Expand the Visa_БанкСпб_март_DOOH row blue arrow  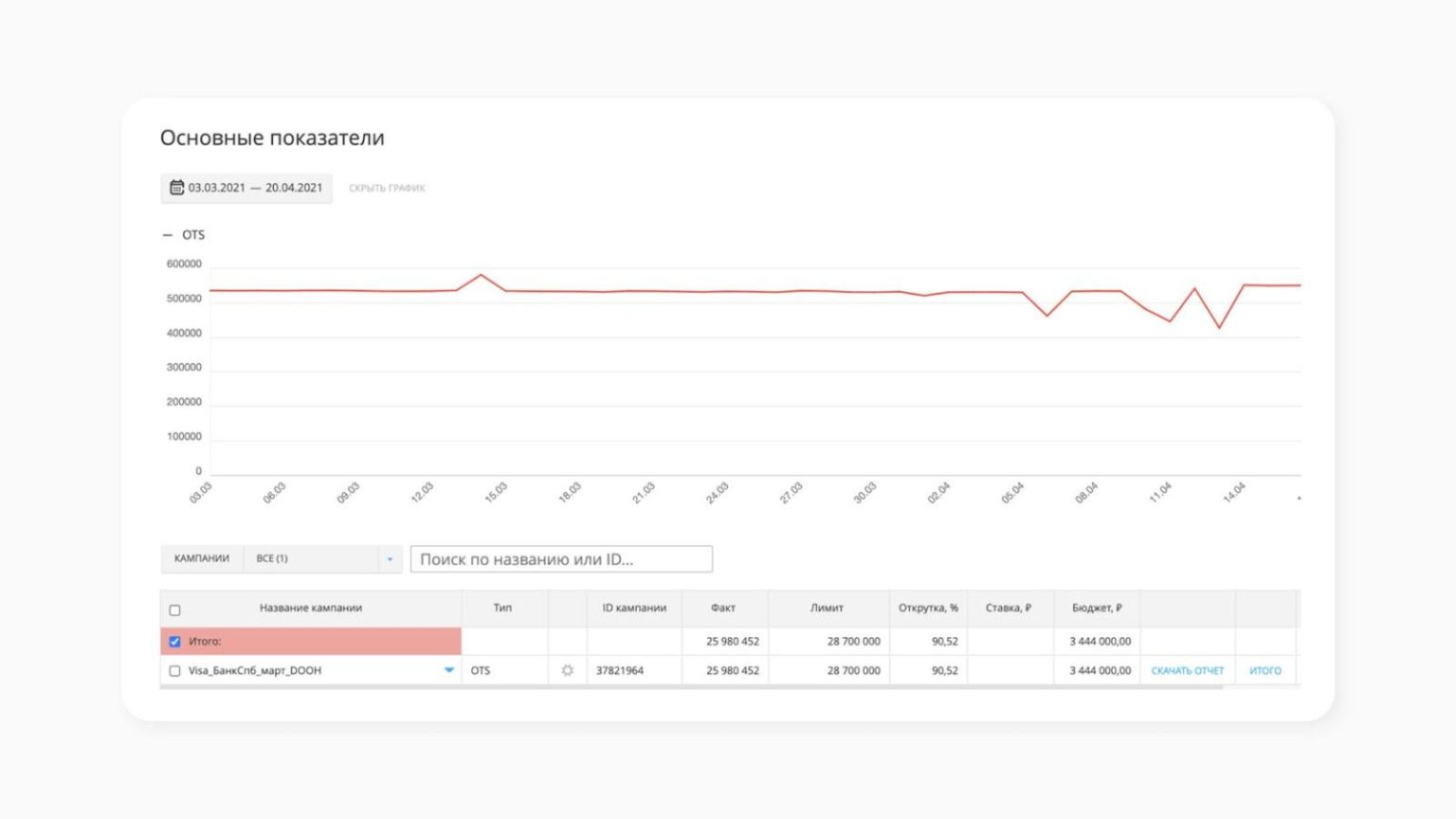[448, 670]
